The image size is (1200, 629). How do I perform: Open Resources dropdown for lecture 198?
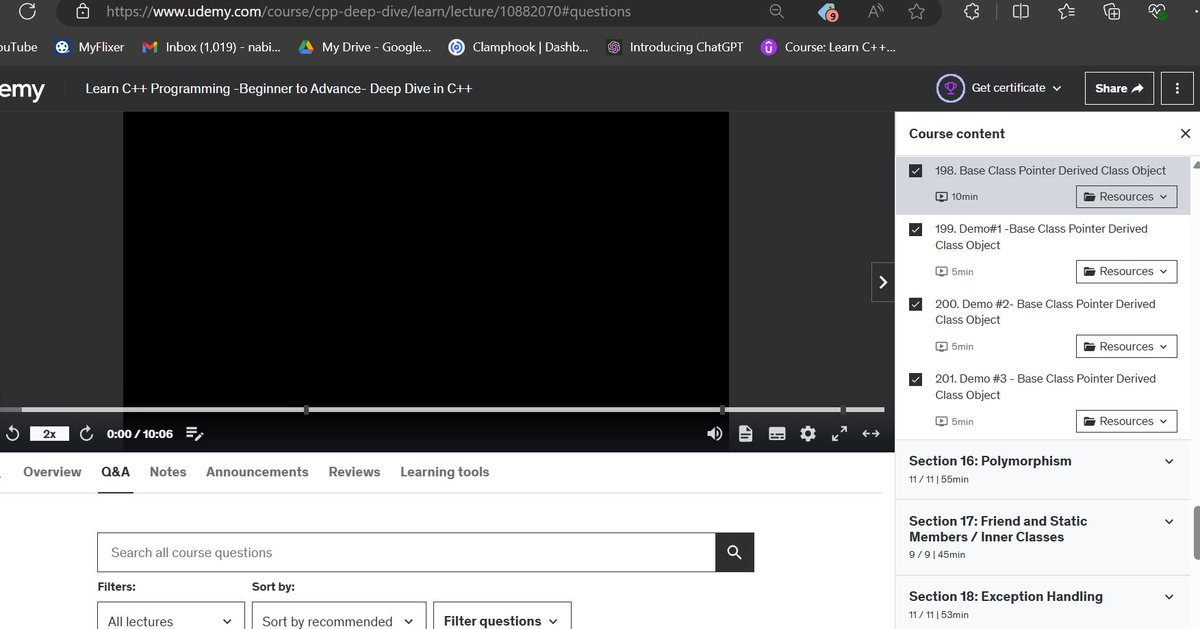[1126, 197]
